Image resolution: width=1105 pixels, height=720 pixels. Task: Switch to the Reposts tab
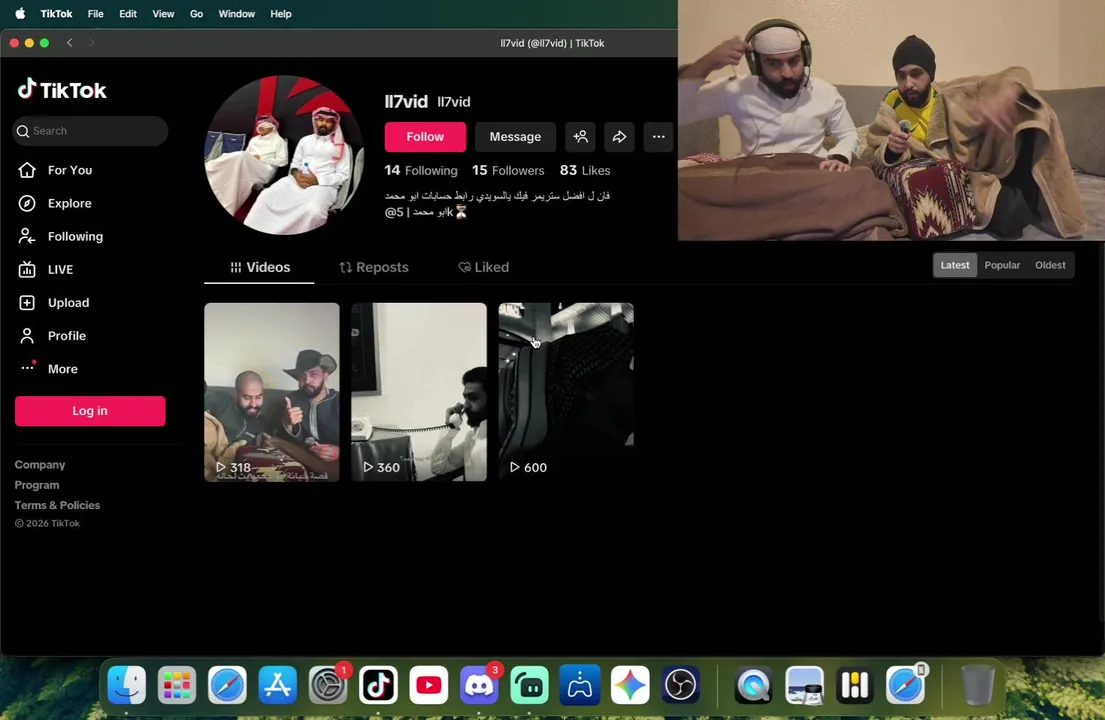point(374,267)
